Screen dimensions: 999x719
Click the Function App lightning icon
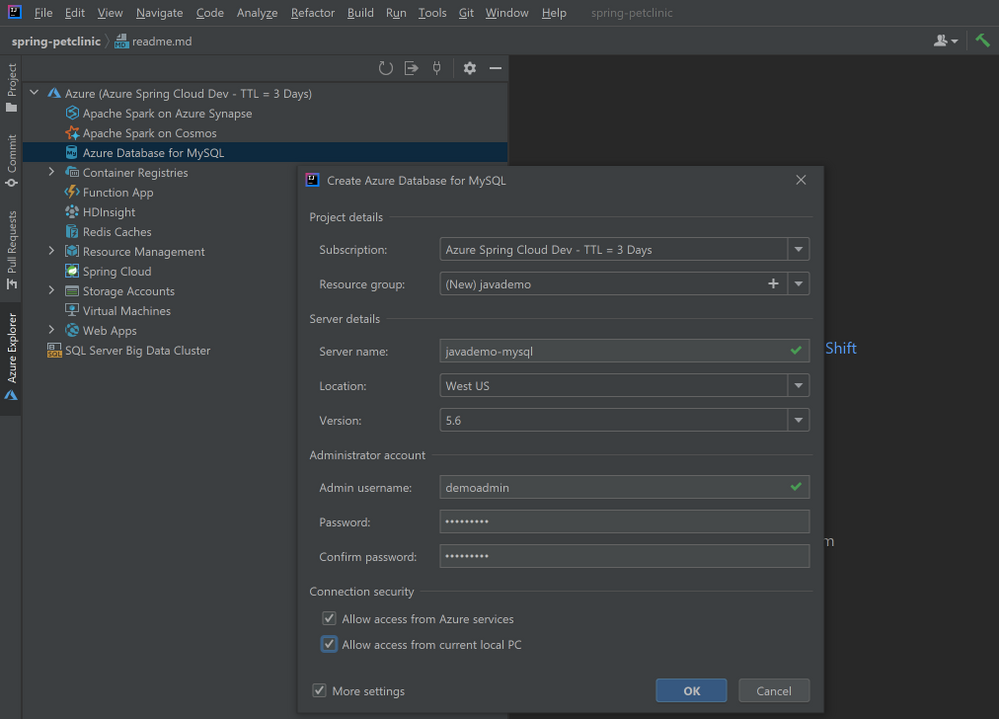72,192
